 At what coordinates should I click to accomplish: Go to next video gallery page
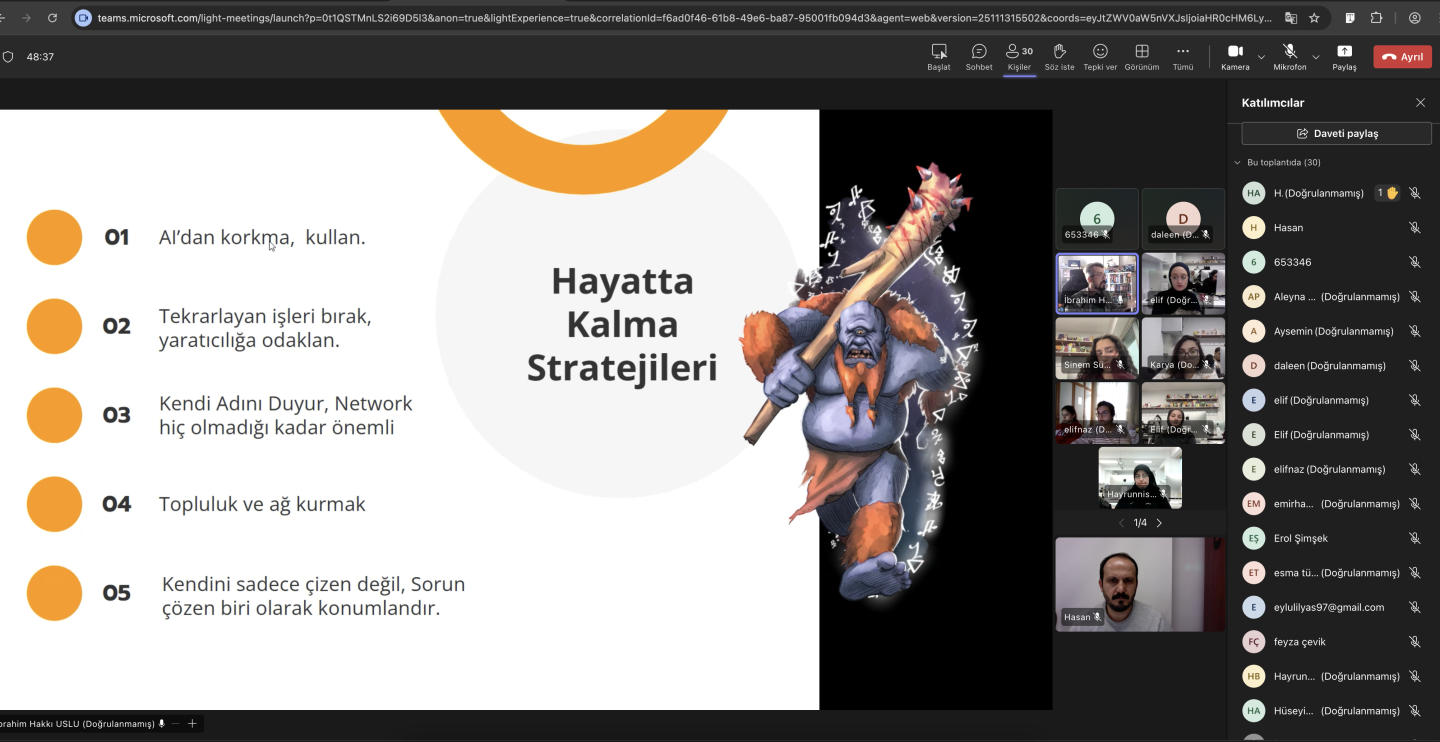pos(1159,523)
